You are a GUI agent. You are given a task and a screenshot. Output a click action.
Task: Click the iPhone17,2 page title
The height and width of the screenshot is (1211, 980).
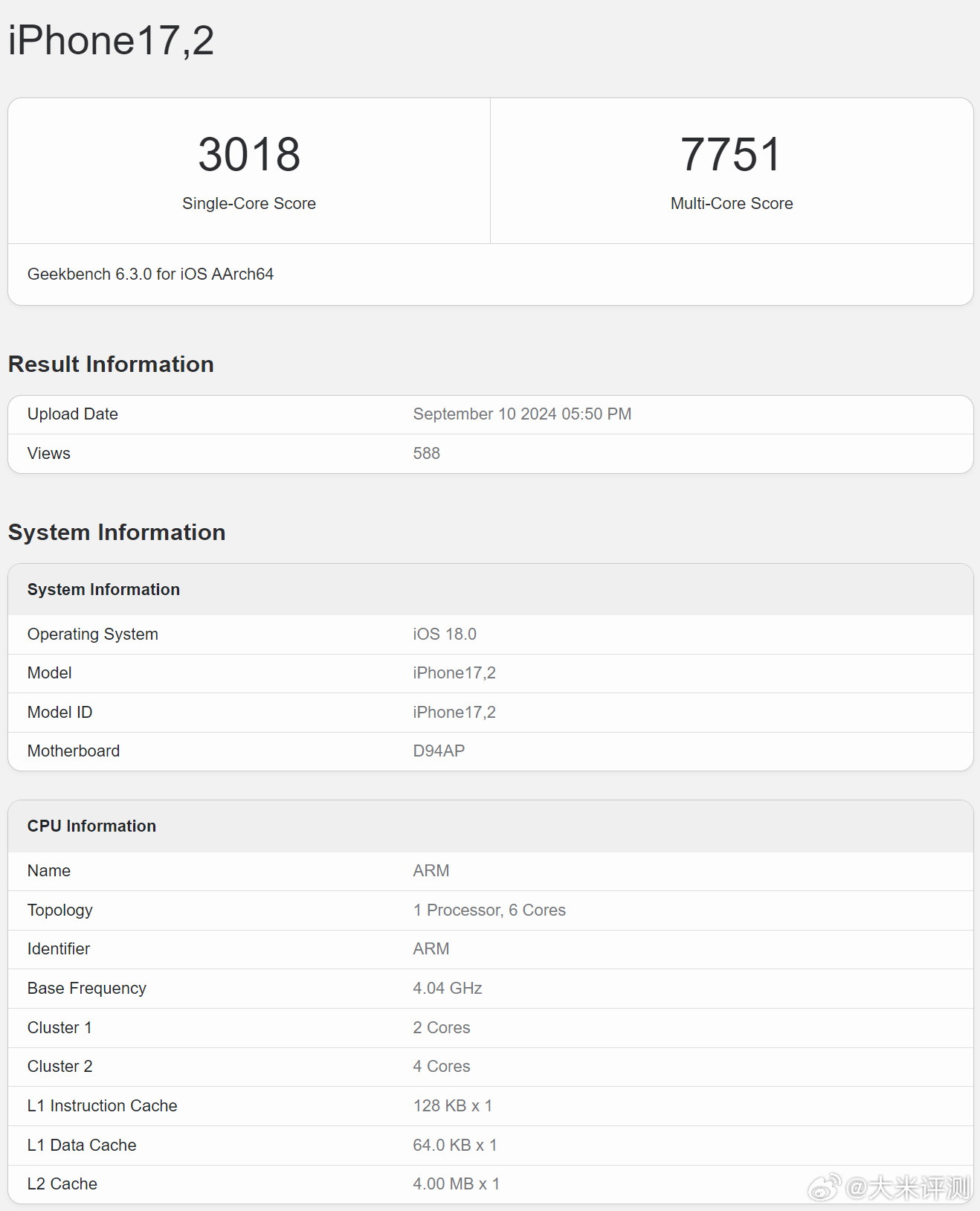pos(112,41)
